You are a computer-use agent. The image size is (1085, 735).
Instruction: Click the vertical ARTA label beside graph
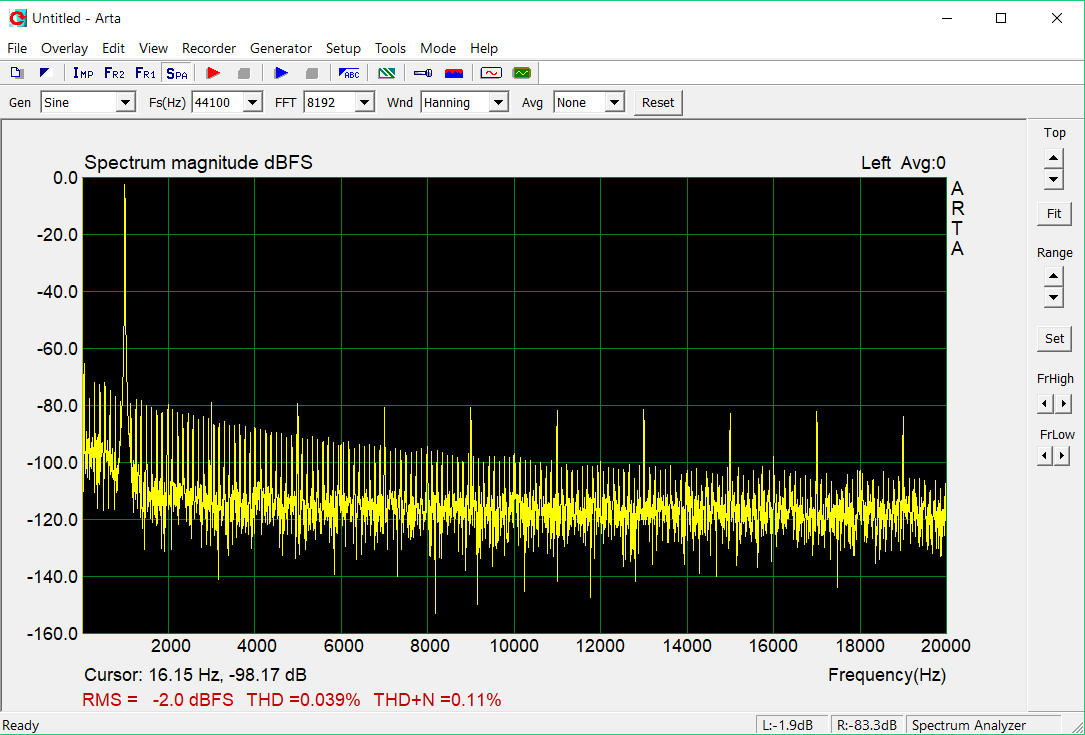957,218
